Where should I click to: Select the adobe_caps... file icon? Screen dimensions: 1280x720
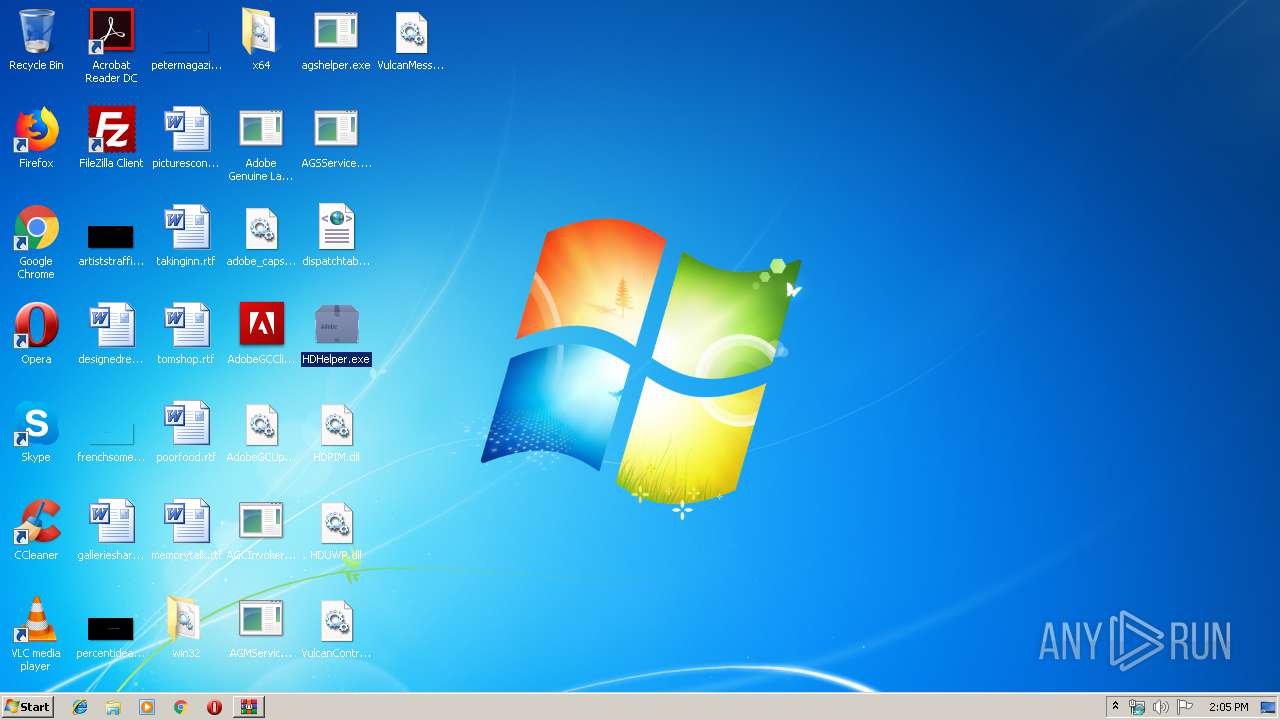[x=261, y=238]
